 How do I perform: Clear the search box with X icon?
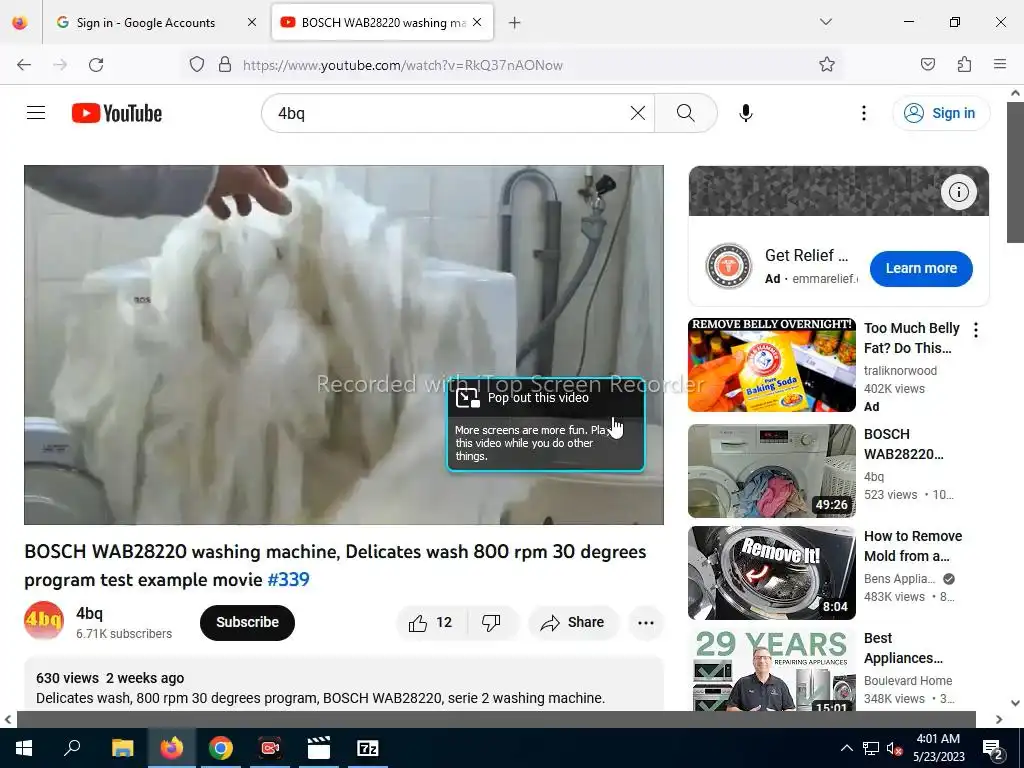[638, 113]
